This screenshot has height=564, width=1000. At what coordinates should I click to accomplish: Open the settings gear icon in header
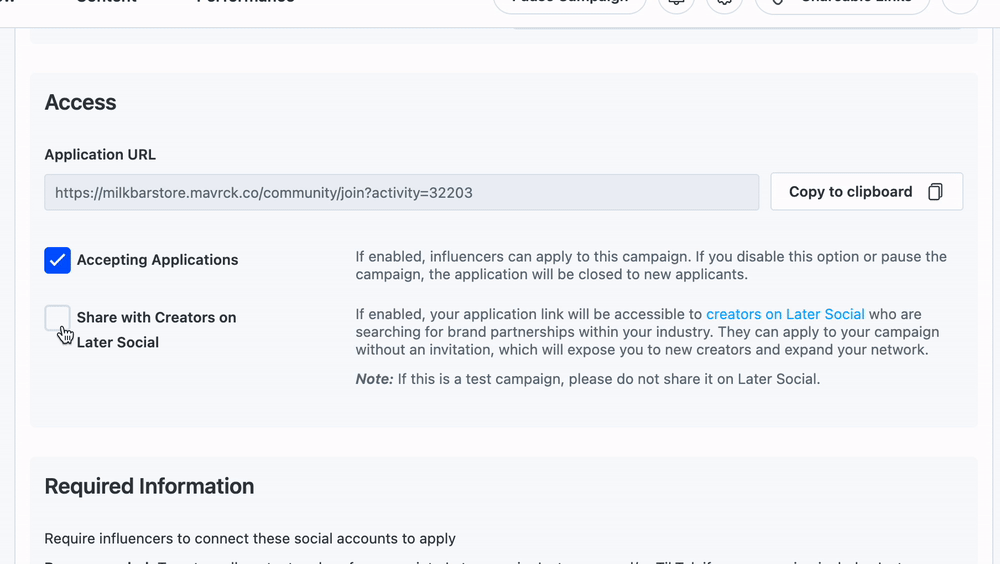click(x=725, y=3)
